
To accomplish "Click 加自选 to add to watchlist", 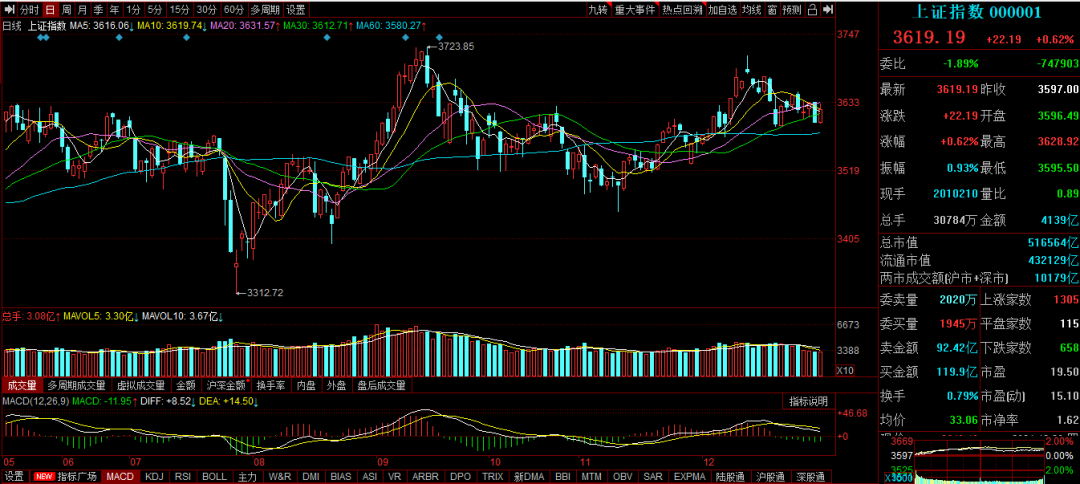I will [723, 10].
